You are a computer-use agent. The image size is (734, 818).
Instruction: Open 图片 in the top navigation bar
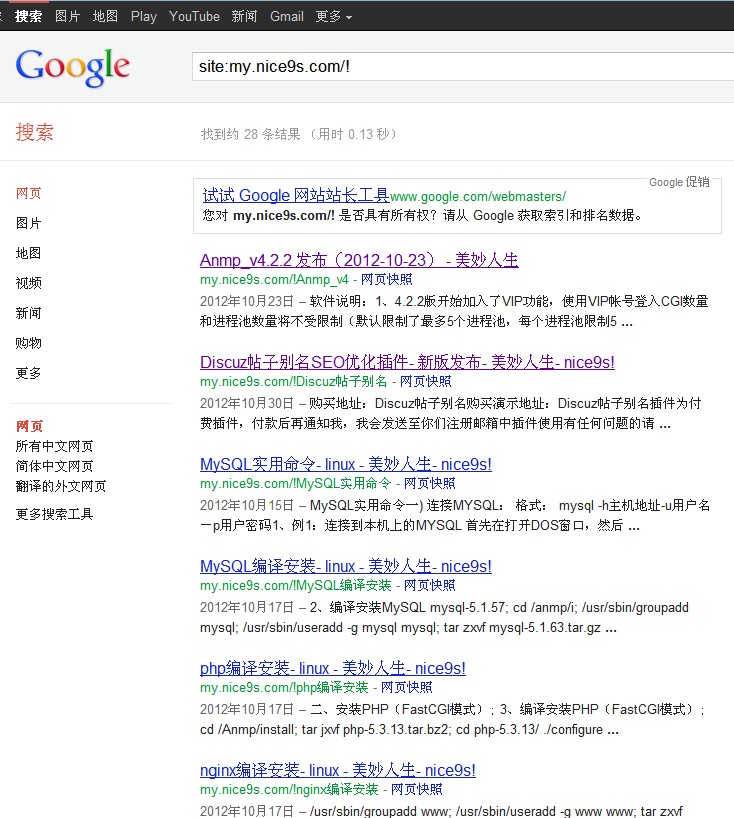[x=67, y=17]
